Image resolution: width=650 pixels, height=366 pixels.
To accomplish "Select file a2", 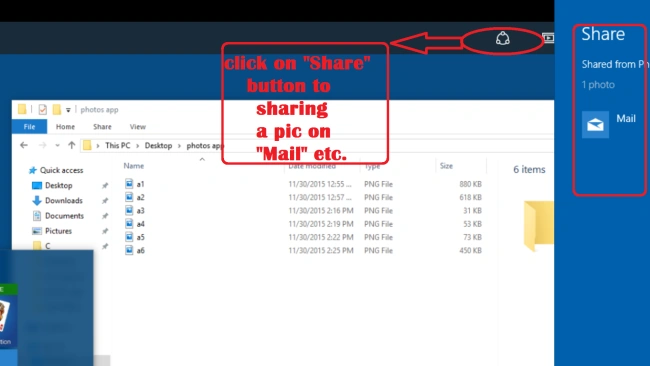I will click(x=141, y=197).
